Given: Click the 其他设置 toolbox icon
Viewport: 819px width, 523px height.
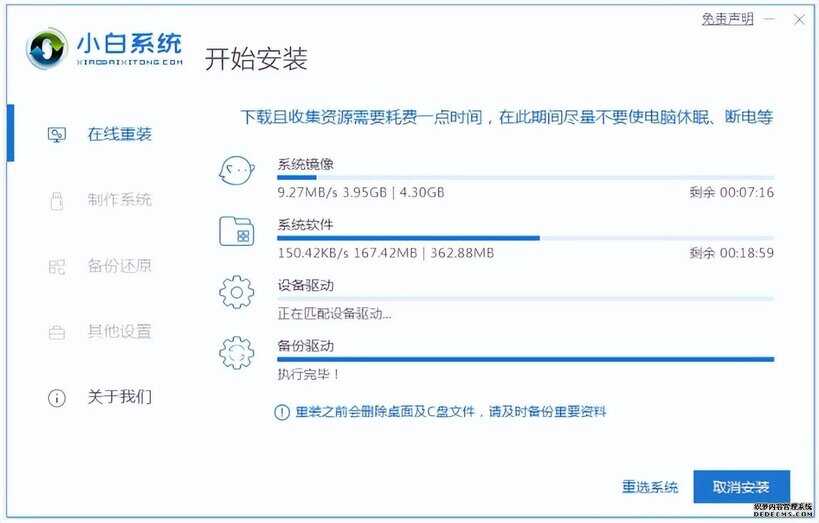Looking at the screenshot, I should pos(56,332).
